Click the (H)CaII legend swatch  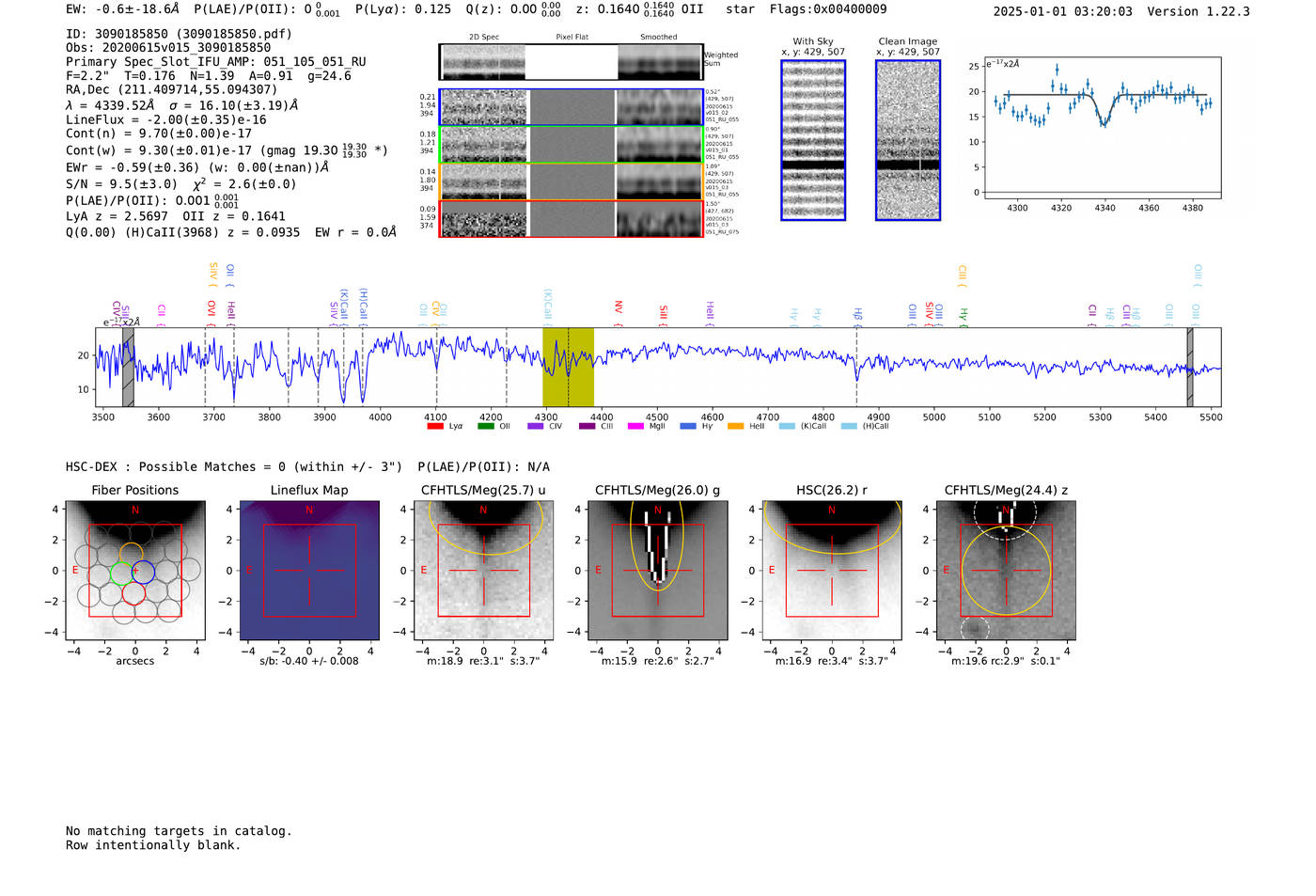point(849,426)
